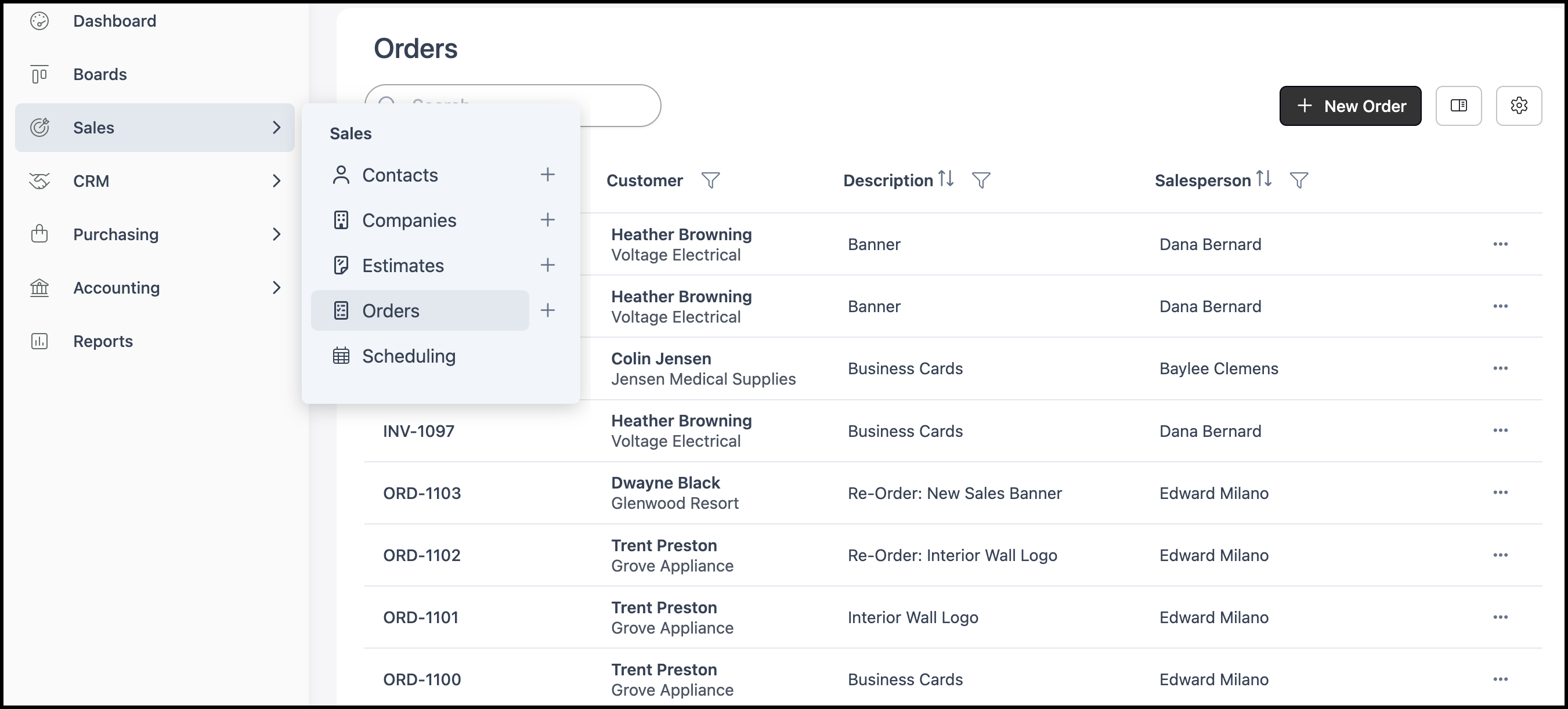Expand the CRM menu chevron

276,181
